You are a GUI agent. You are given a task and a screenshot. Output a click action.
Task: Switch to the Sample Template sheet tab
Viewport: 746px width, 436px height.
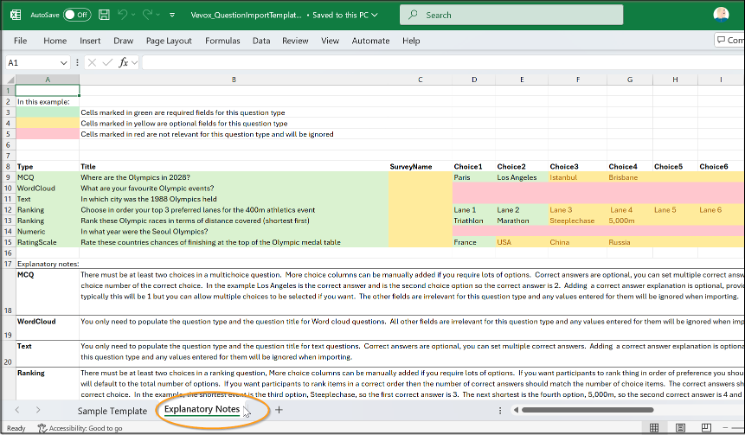(x=112, y=410)
